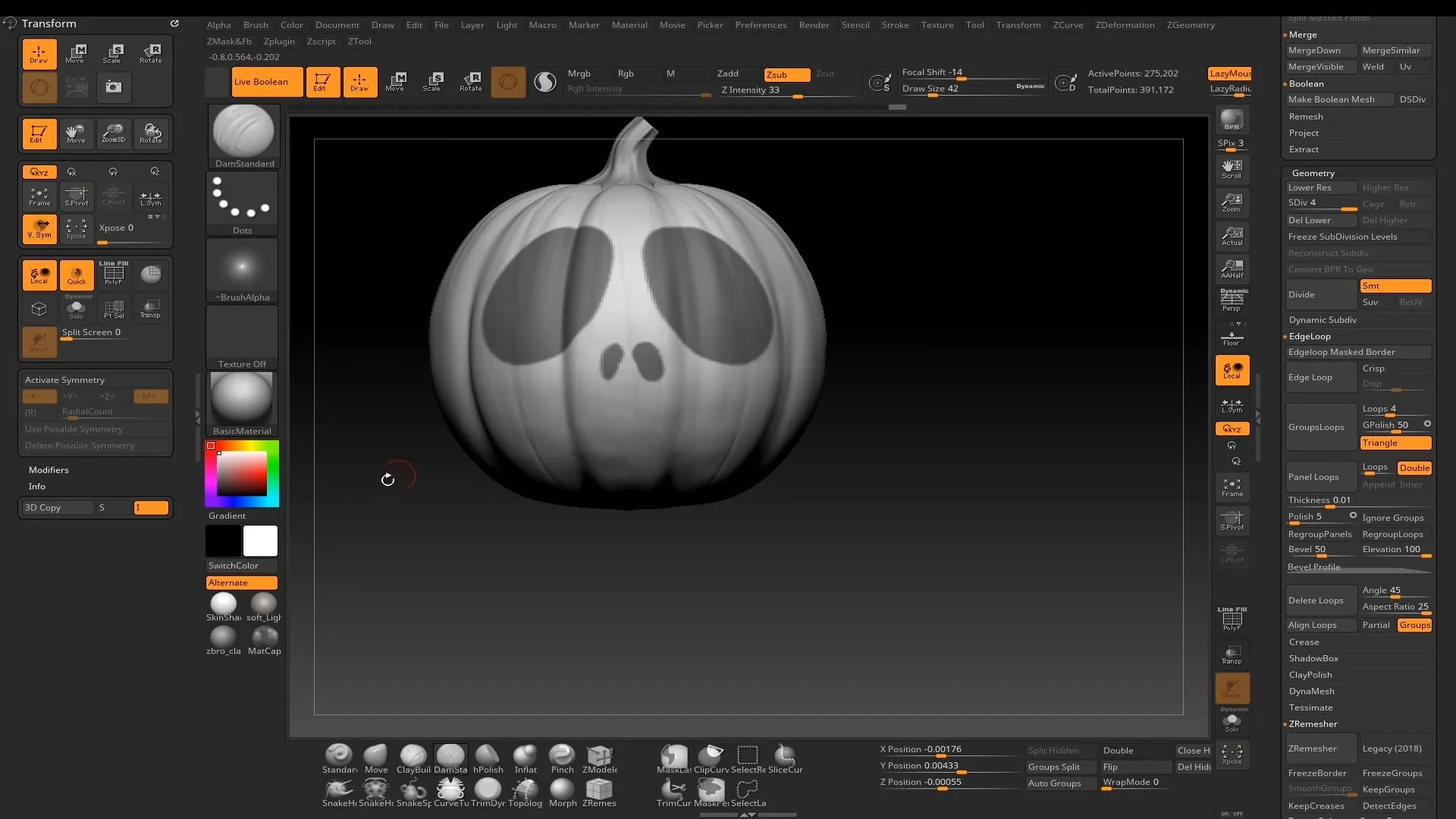Open the Transform menu

(x=1019, y=24)
